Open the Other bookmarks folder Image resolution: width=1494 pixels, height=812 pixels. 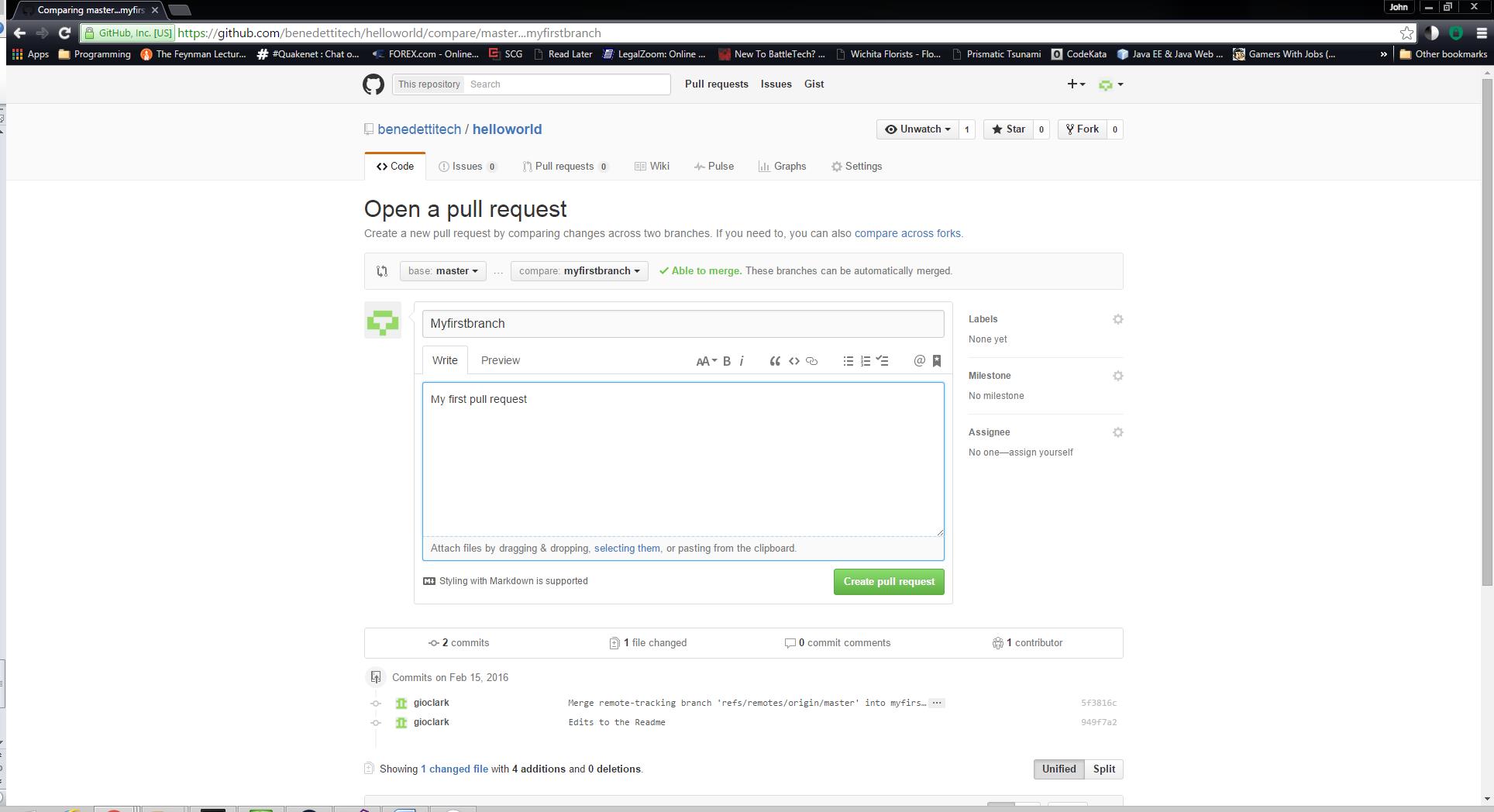[x=1443, y=54]
